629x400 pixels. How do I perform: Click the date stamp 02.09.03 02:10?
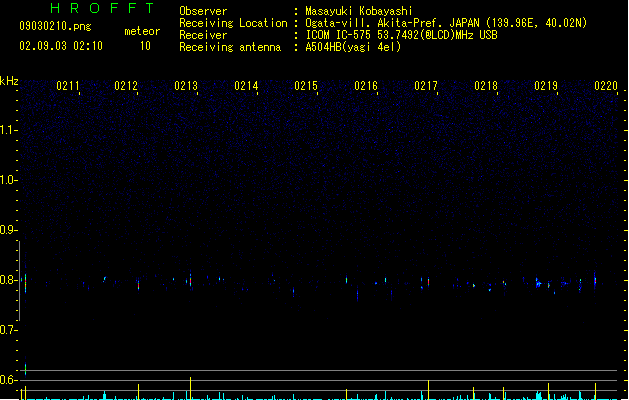point(61,46)
